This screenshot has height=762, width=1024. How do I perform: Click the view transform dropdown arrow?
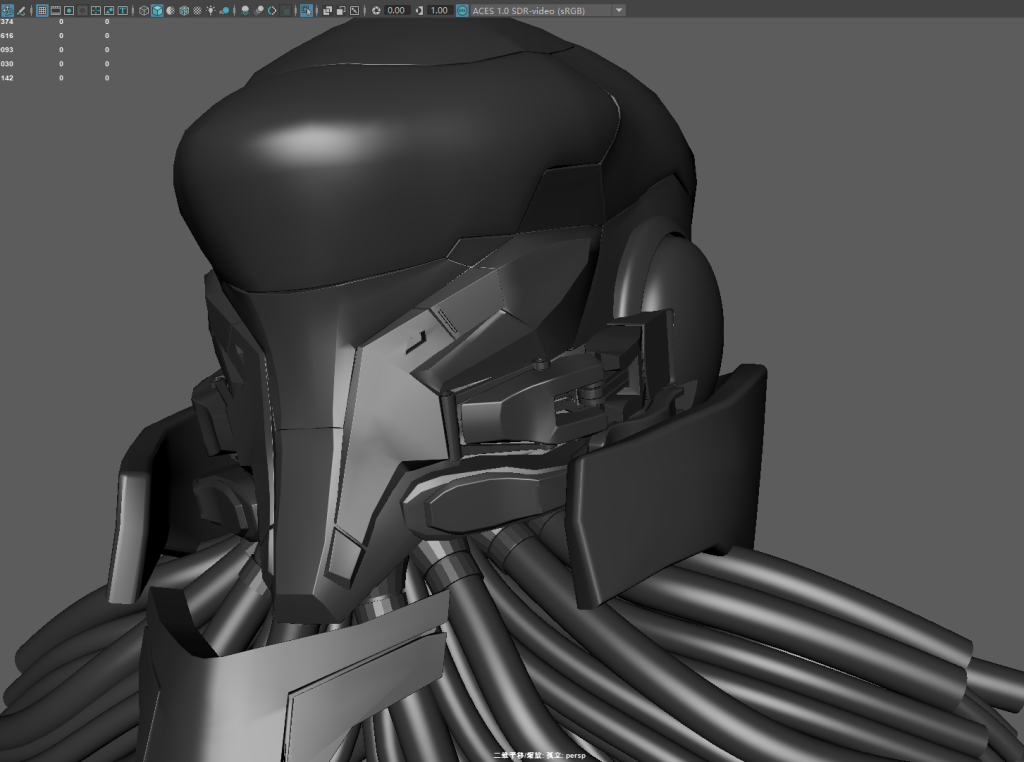tap(619, 10)
